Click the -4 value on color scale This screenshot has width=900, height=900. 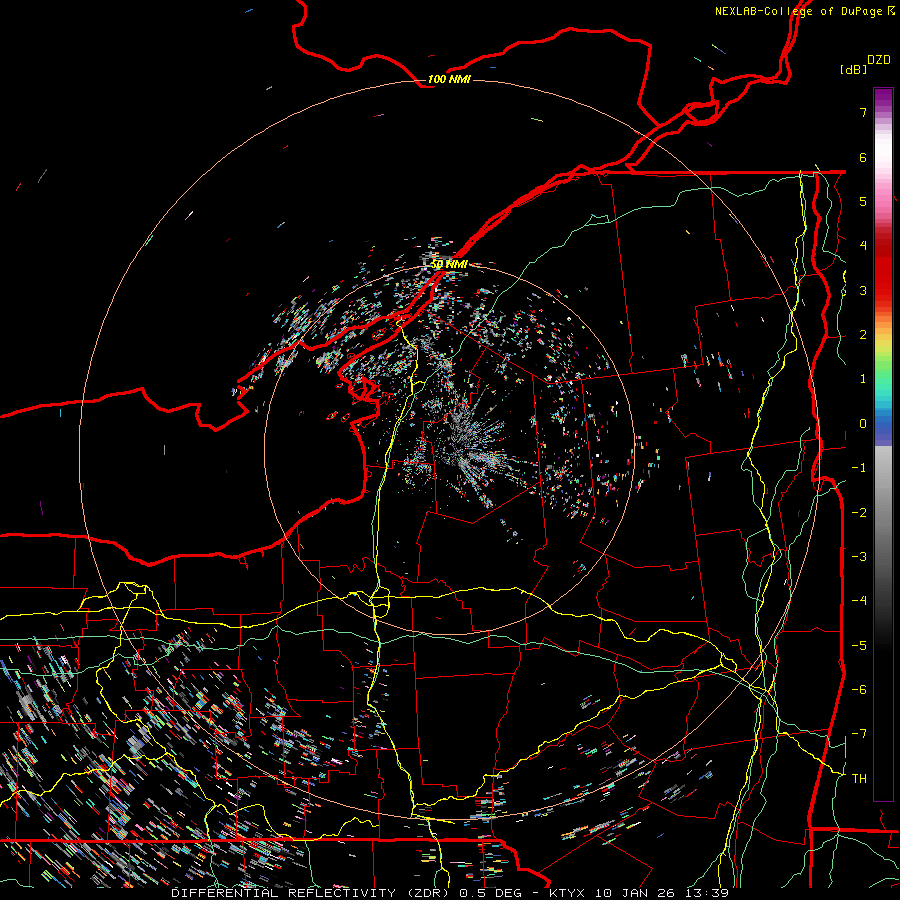[859, 601]
